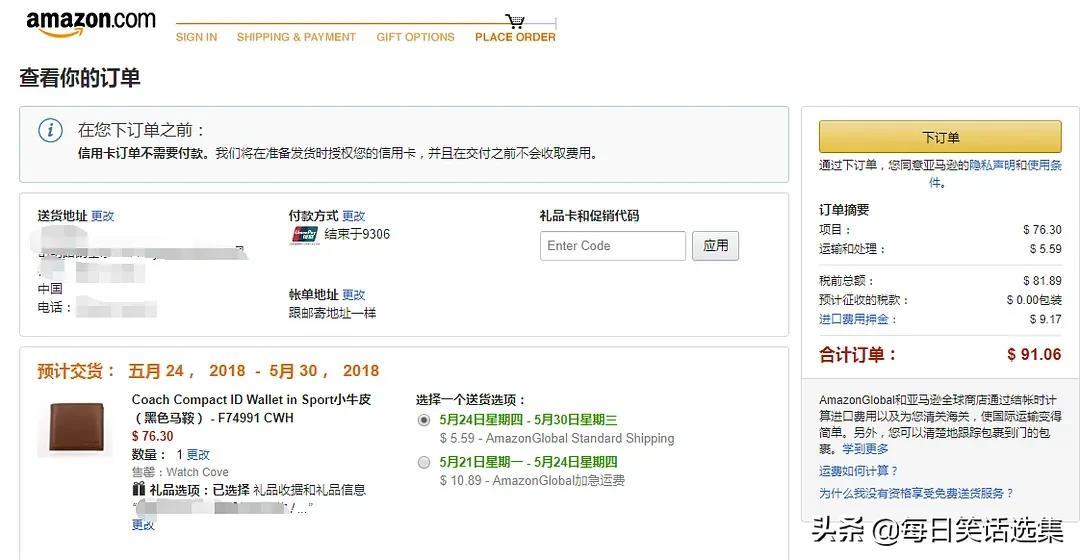Image resolution: width=1080 pixels, height=560 pixels.
Task: Click the info icon in notice box
Action: 50,129
